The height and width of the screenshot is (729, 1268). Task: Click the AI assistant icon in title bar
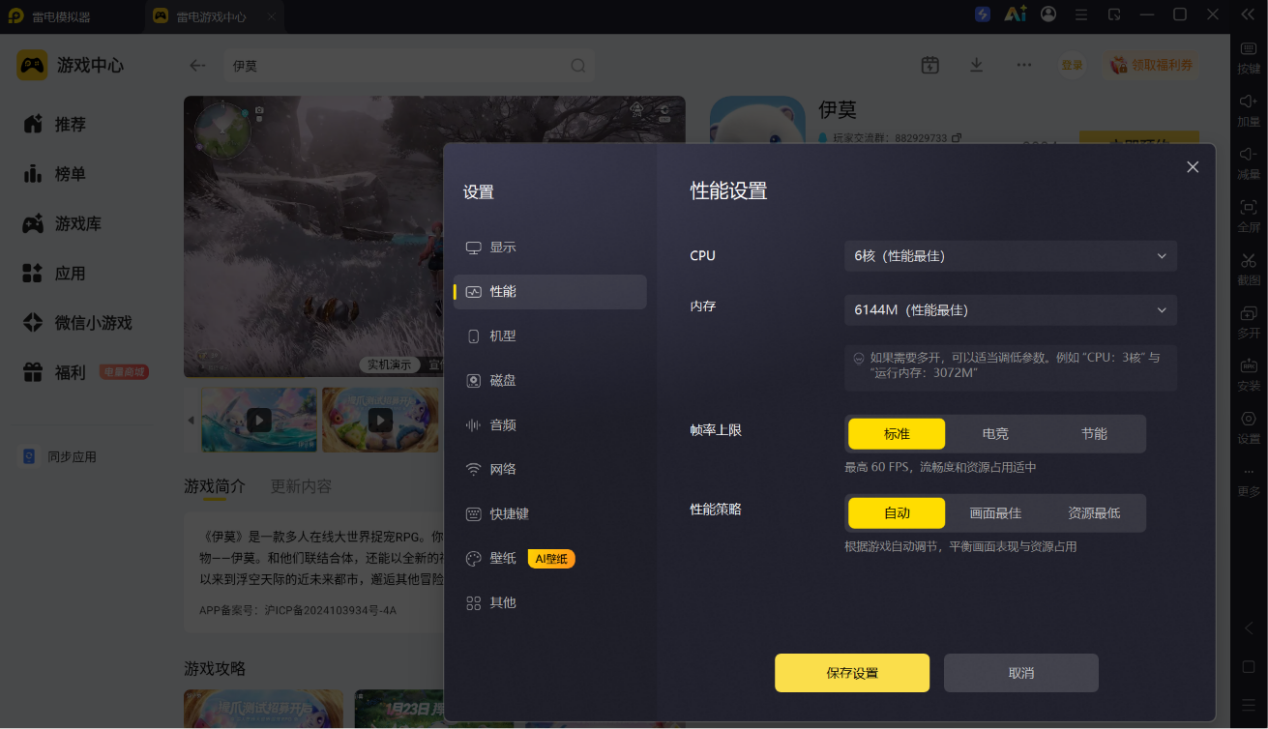pos(1015,14)
